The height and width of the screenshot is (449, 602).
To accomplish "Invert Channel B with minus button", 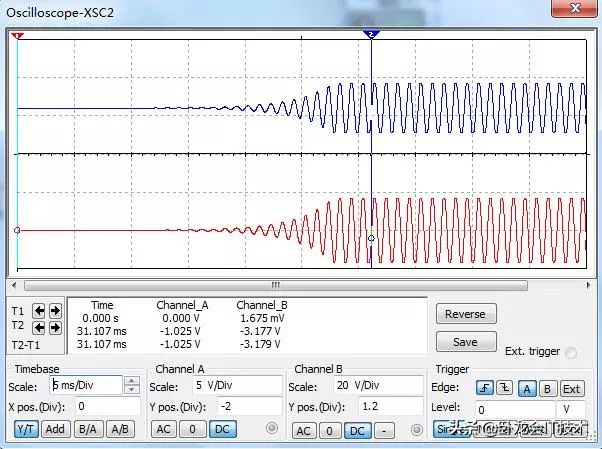I will (x=384, y=431).
